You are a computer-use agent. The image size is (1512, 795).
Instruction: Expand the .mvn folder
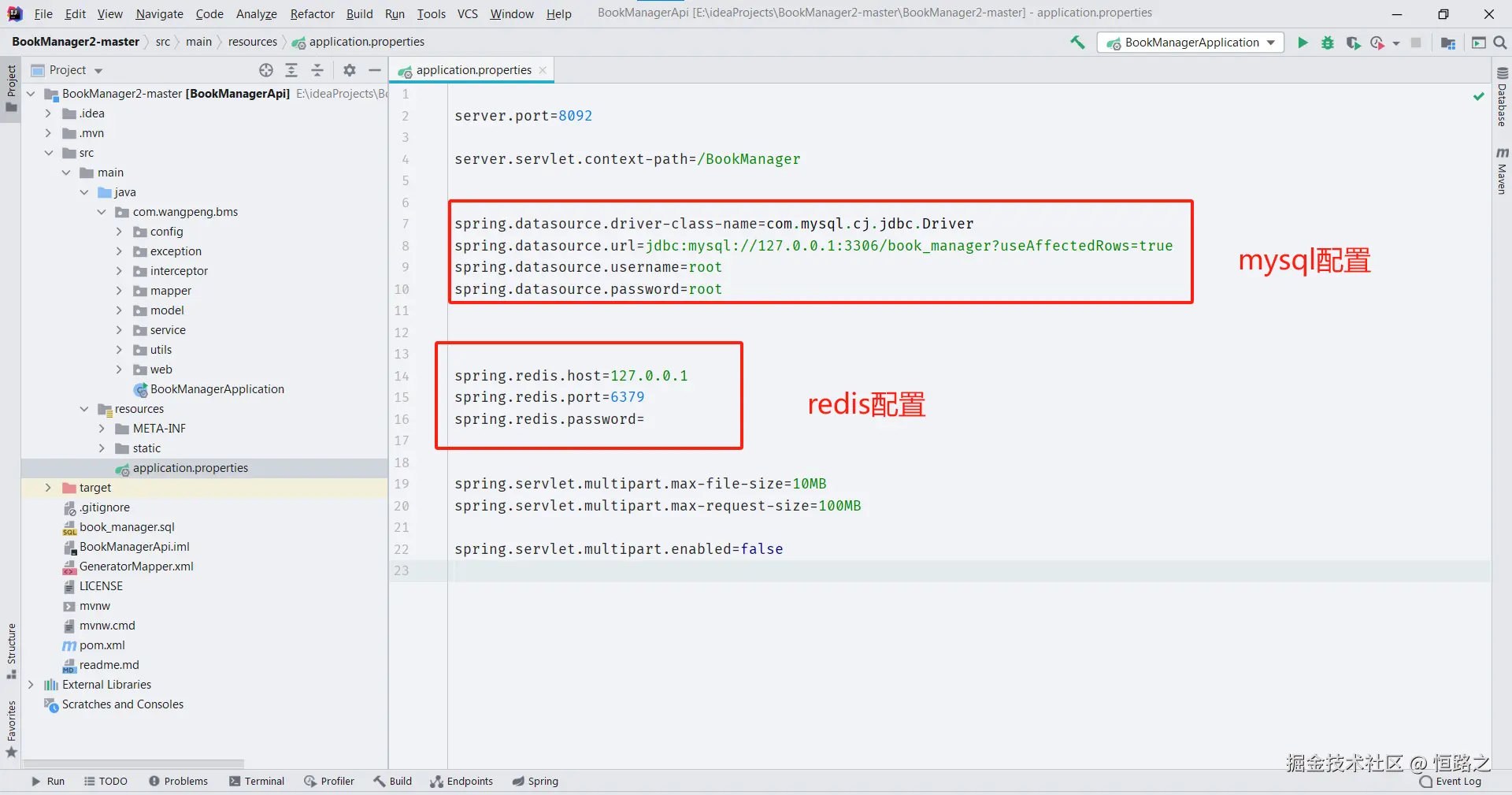coord(48,133)
